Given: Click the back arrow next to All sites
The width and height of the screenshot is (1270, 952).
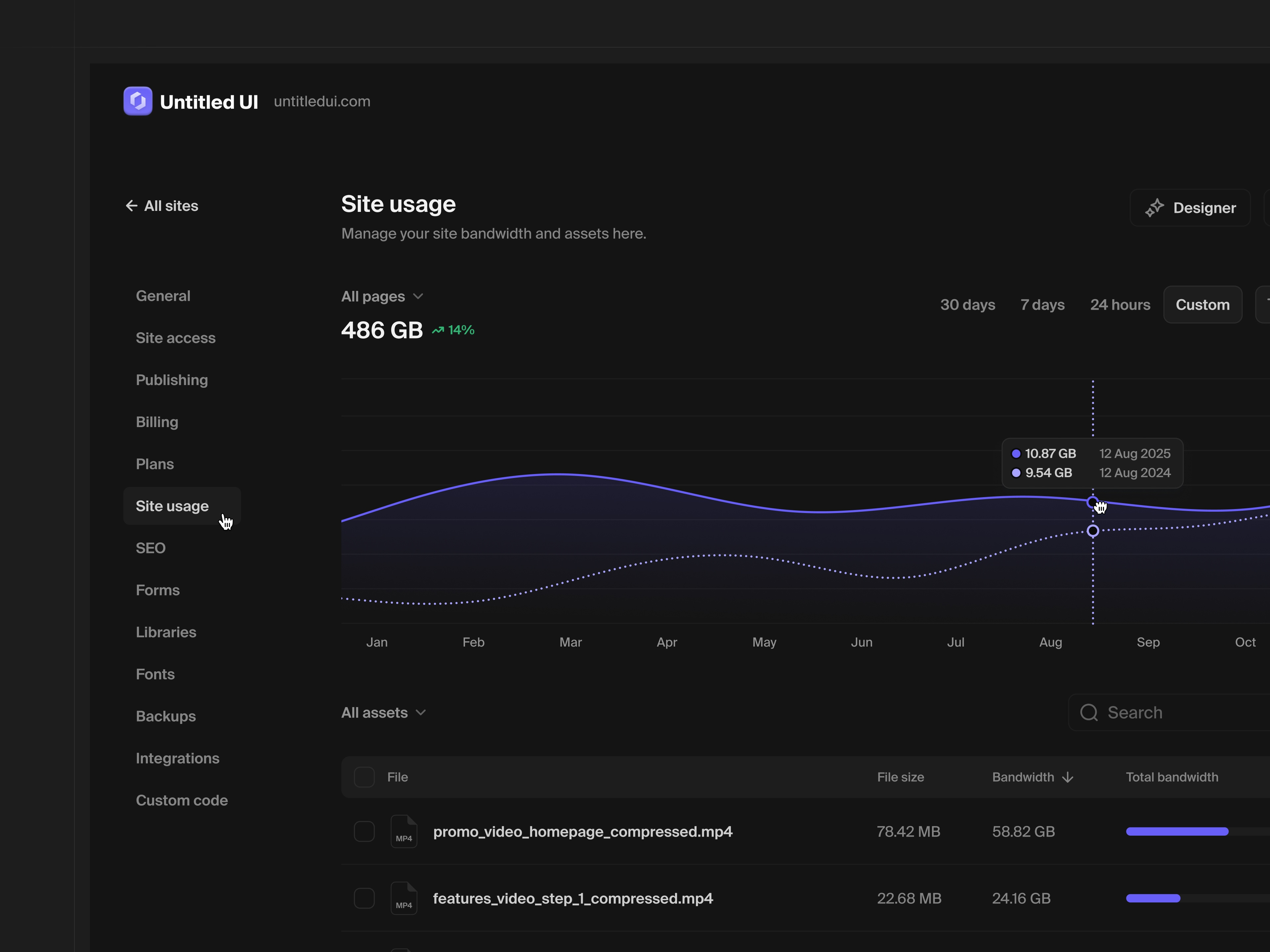Looking at the screenshot, I should (x=132, y=205).
